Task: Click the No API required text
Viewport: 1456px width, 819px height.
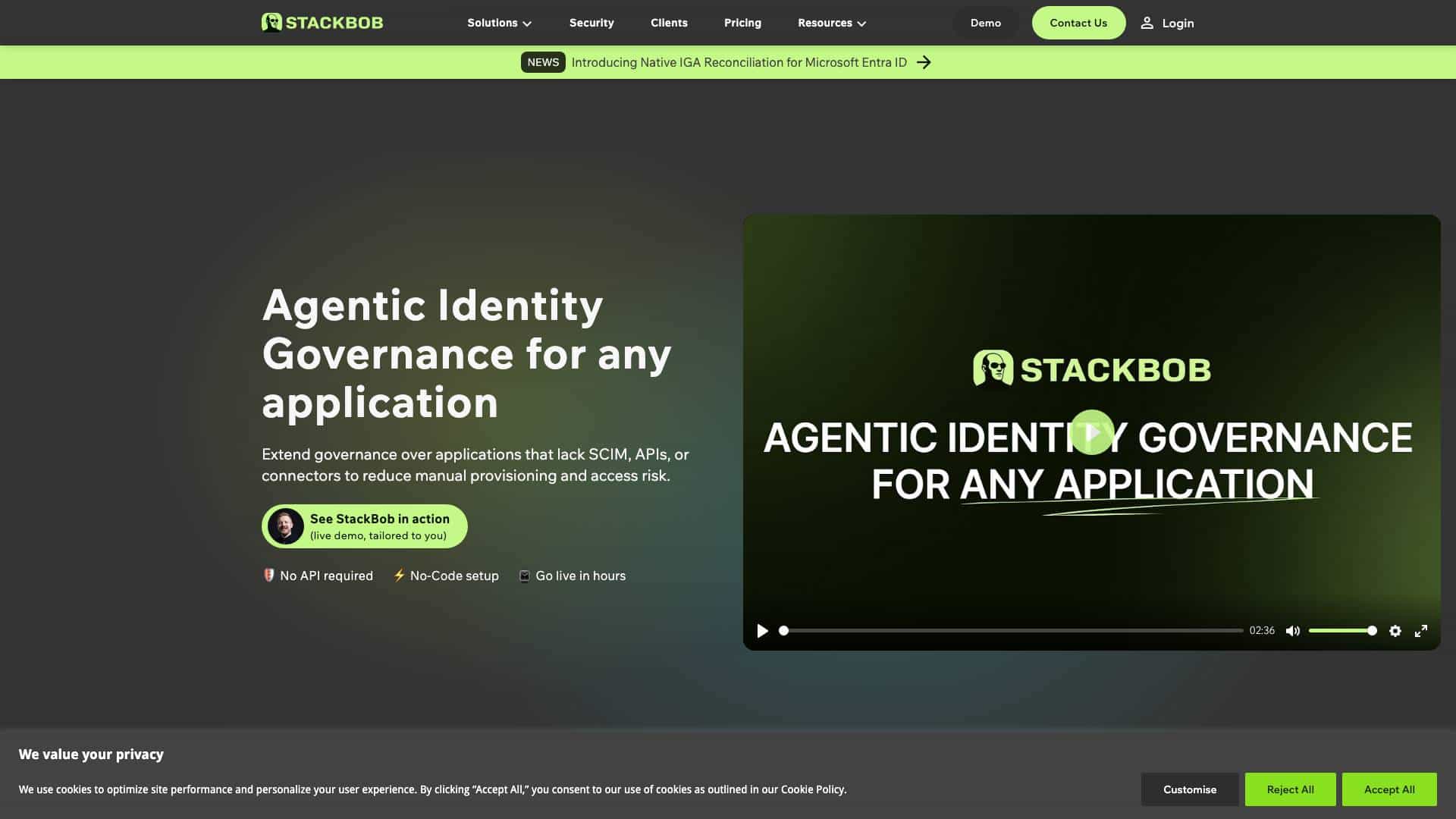Action: tap(326, 576)
